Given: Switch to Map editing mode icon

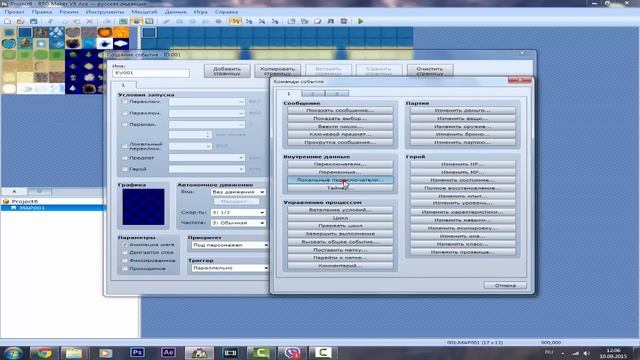Looking at the screenshot, I should 123,21.
